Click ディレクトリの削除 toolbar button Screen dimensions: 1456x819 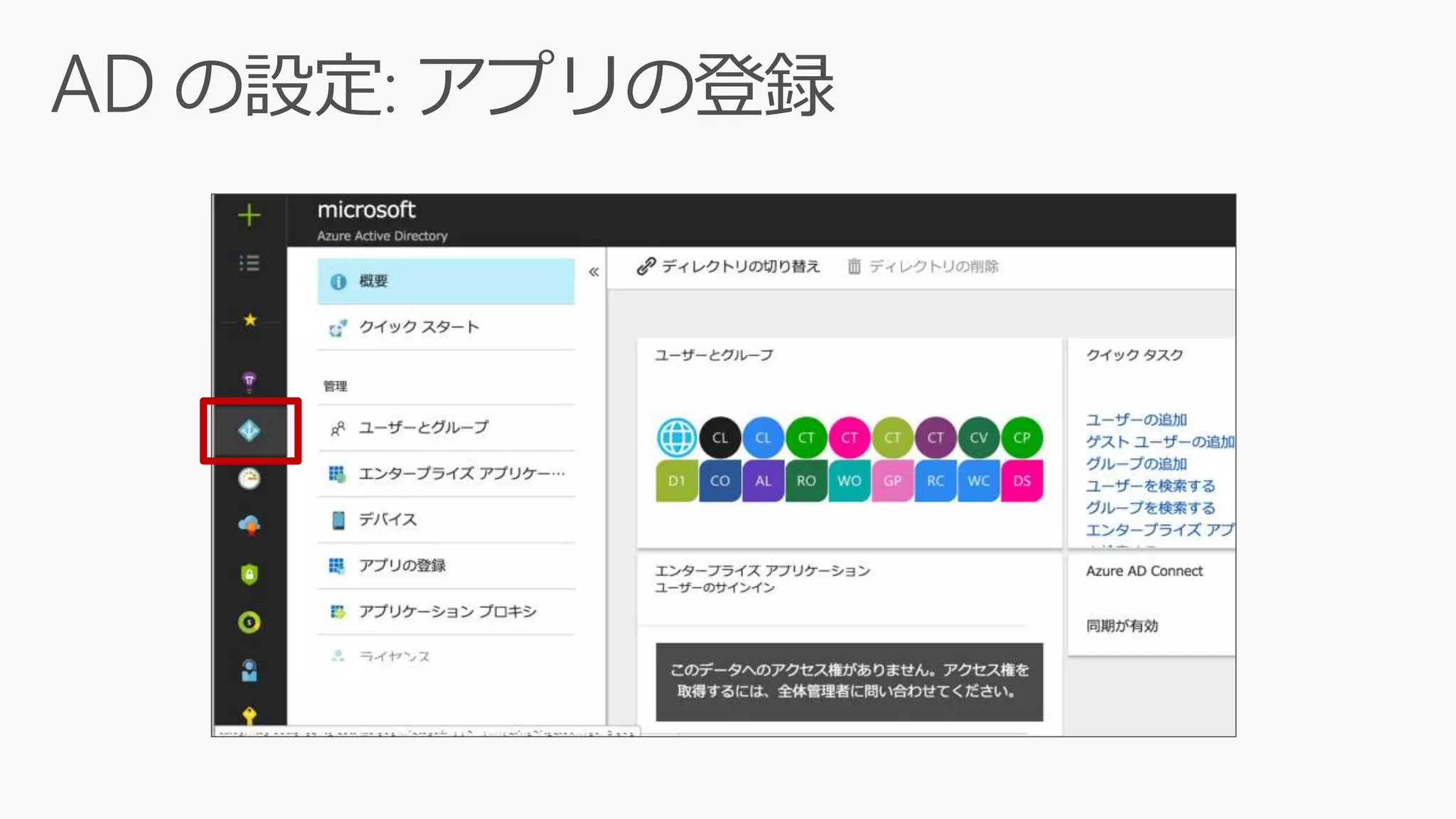pyautogui.click(x=923, y=267)
